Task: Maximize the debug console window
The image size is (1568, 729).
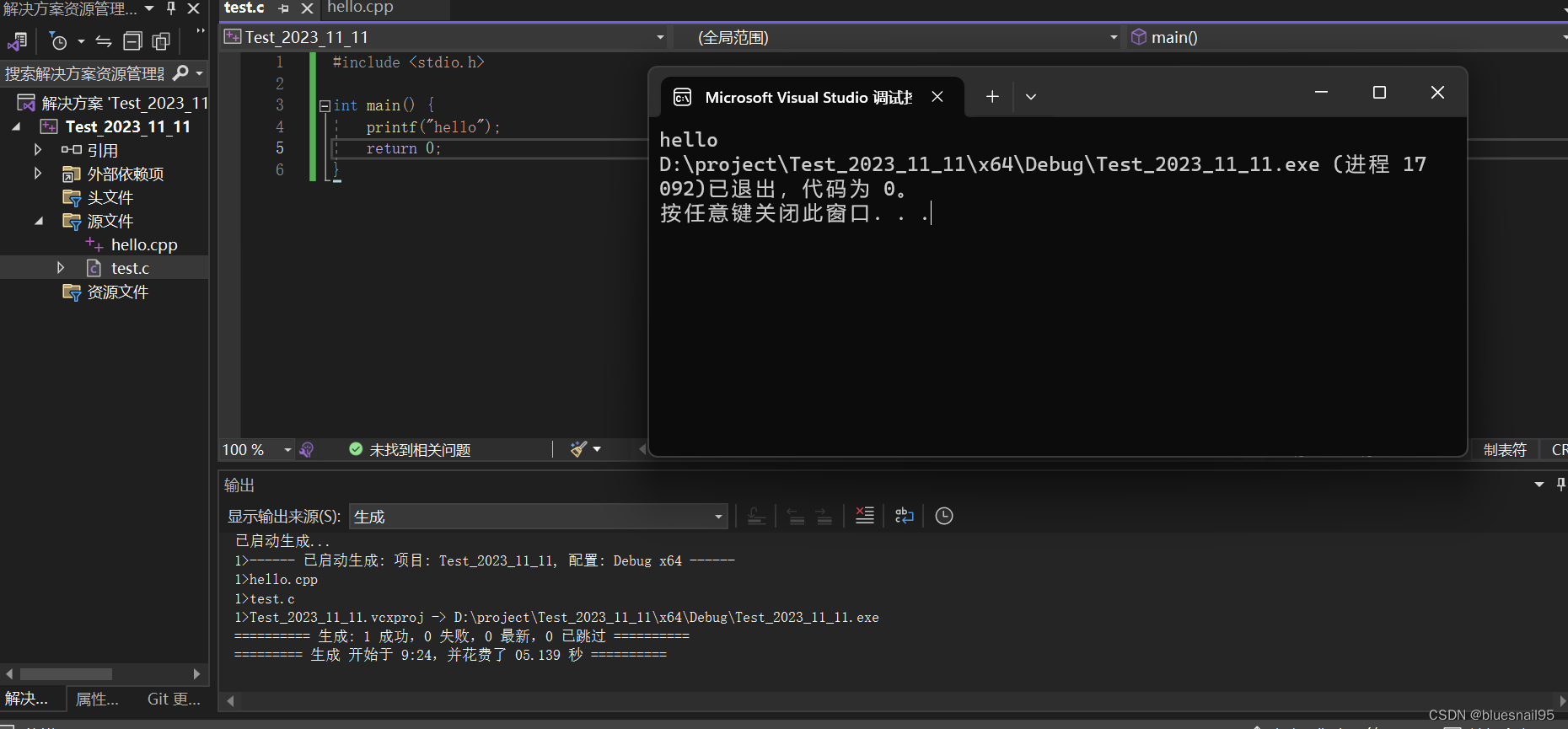Action: tap(1379, 93)
